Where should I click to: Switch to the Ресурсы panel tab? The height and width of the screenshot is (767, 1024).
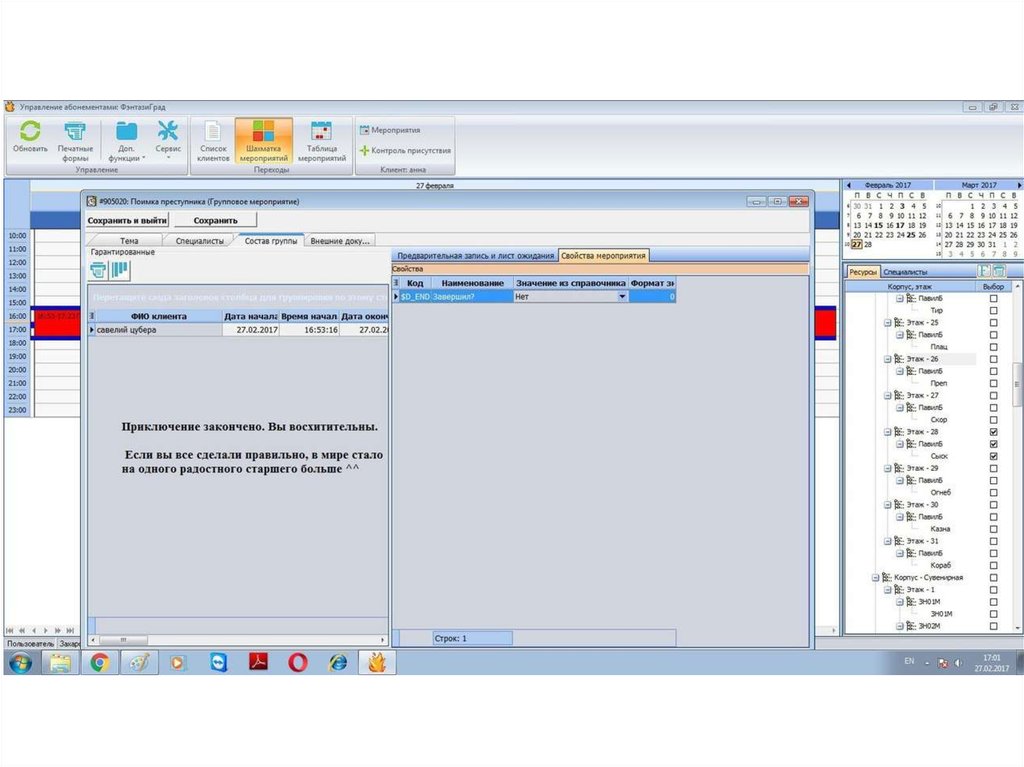click(x=863, y=272)
